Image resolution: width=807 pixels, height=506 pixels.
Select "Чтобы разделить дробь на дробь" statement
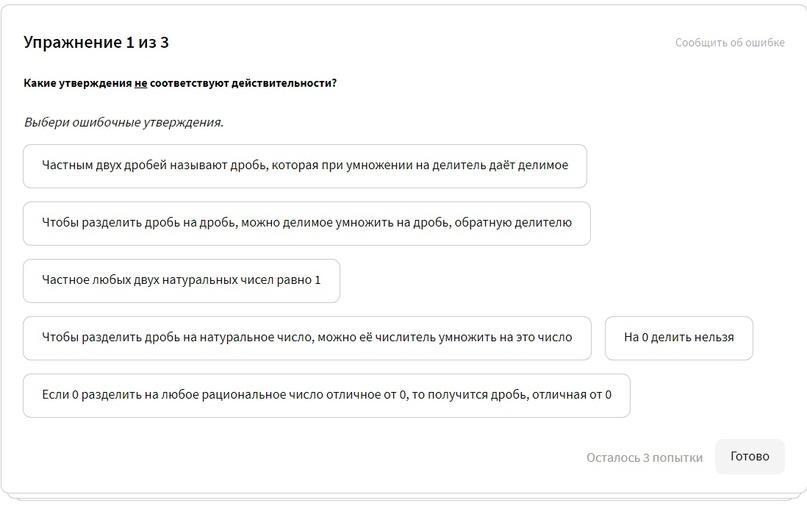[306, 223]
